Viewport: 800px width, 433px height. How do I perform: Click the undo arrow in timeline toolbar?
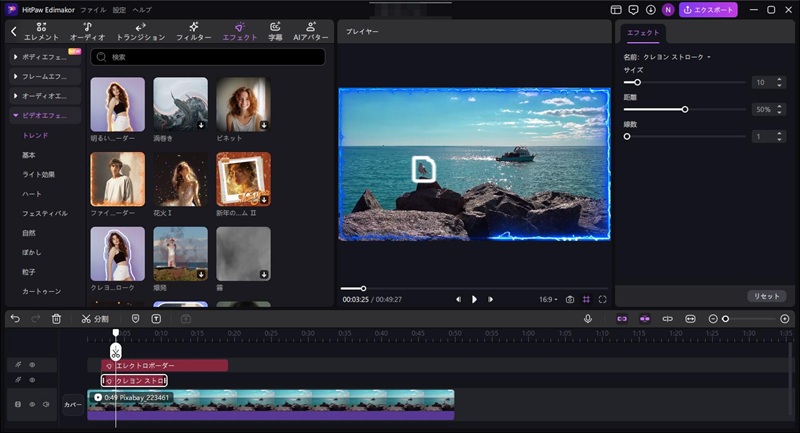click(15, 319)
